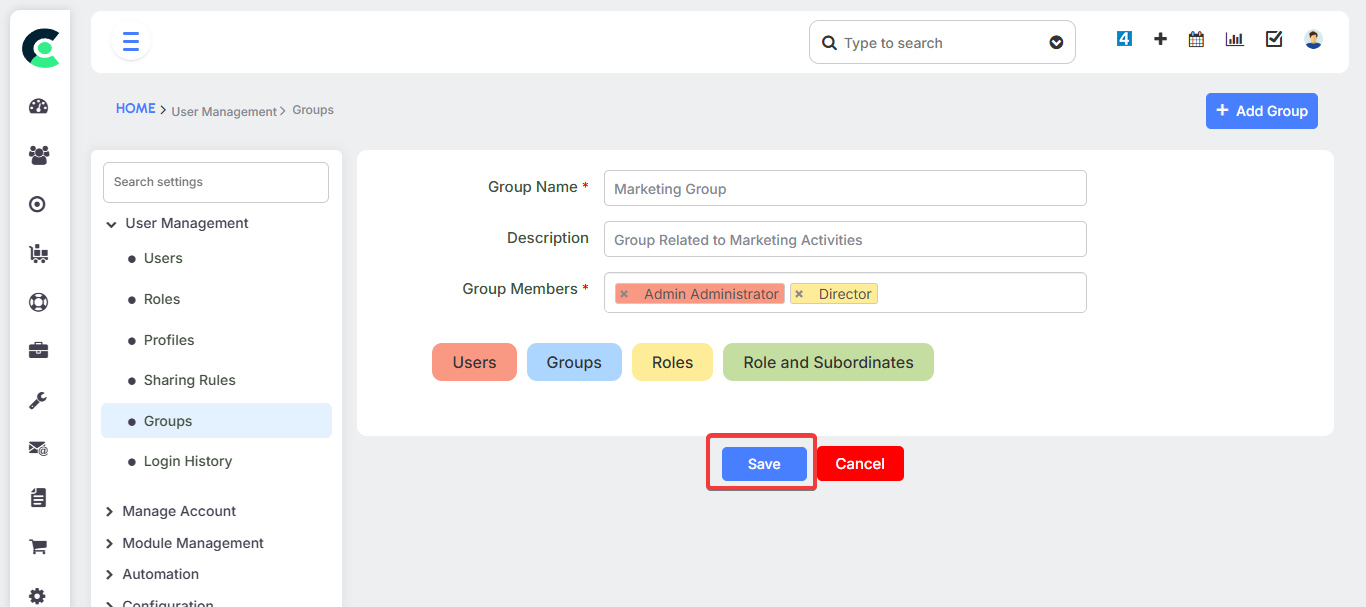Open the calendar icon in top bar
This screenshot has height=607, width=1366.
click(1196, 39)
